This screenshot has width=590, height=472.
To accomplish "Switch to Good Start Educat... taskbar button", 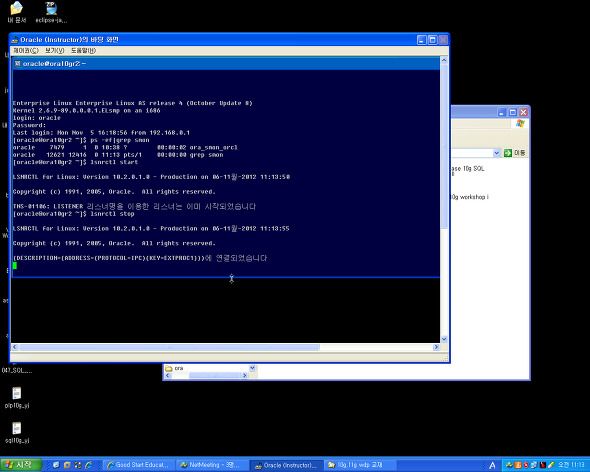I will tap(138, 465).
